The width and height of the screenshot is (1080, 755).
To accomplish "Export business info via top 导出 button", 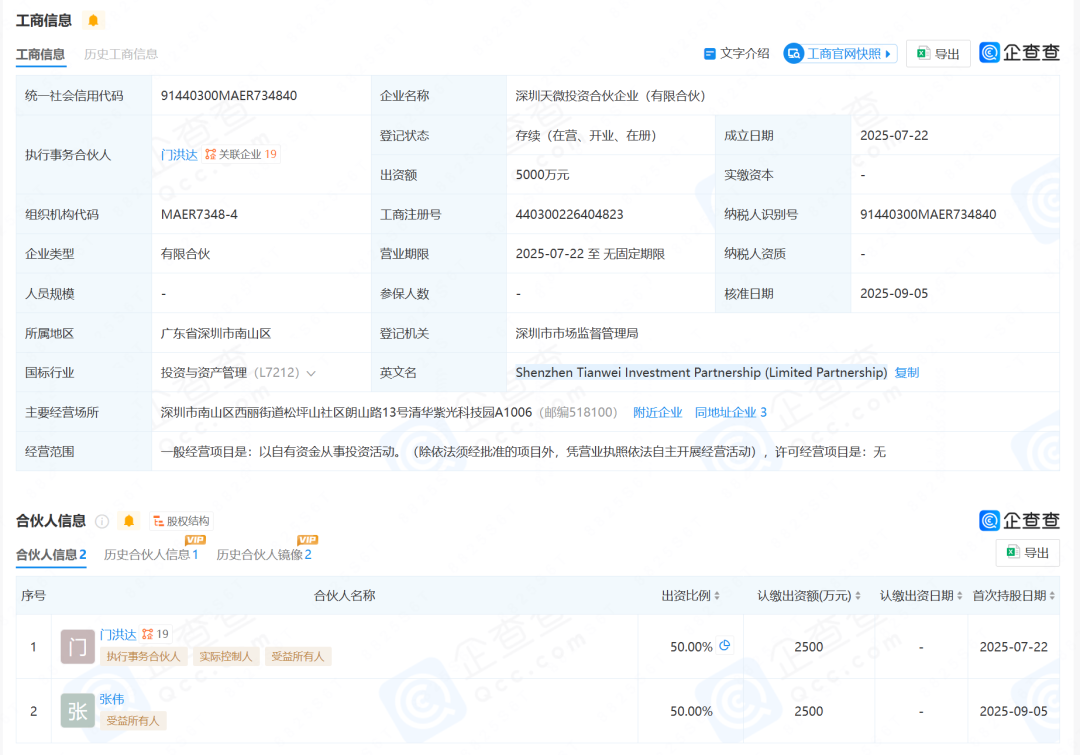I will [x=938, y=54].
